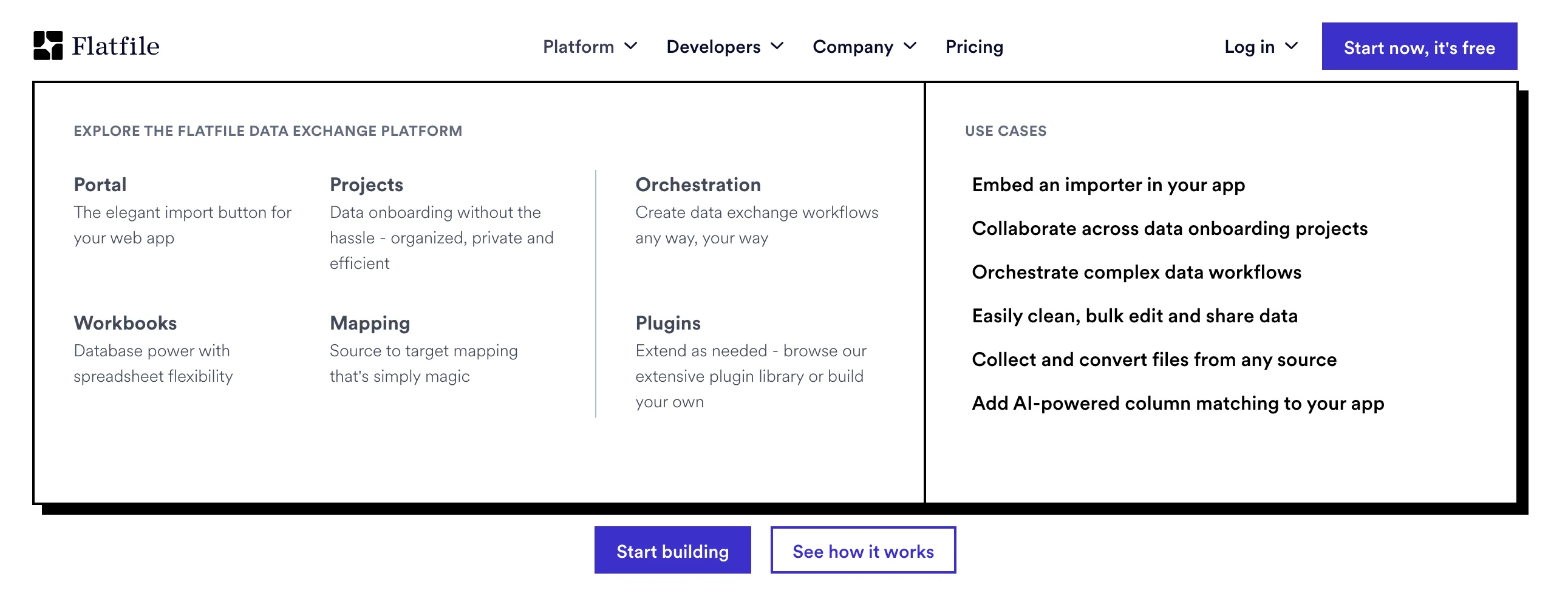Select Platform in the top navigation
Screen dimensions: 1568x610
[578, 46]
